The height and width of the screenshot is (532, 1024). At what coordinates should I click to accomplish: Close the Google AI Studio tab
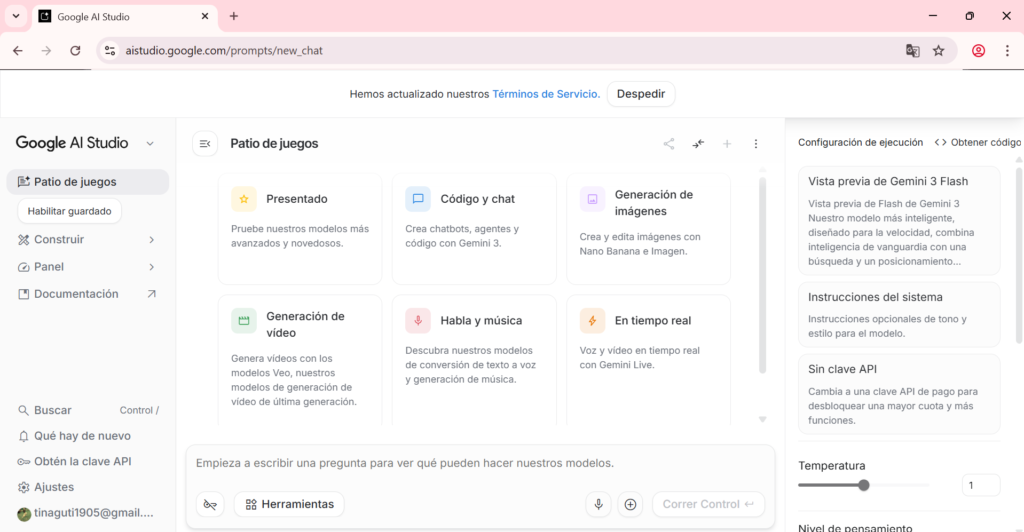click(204, 16)
